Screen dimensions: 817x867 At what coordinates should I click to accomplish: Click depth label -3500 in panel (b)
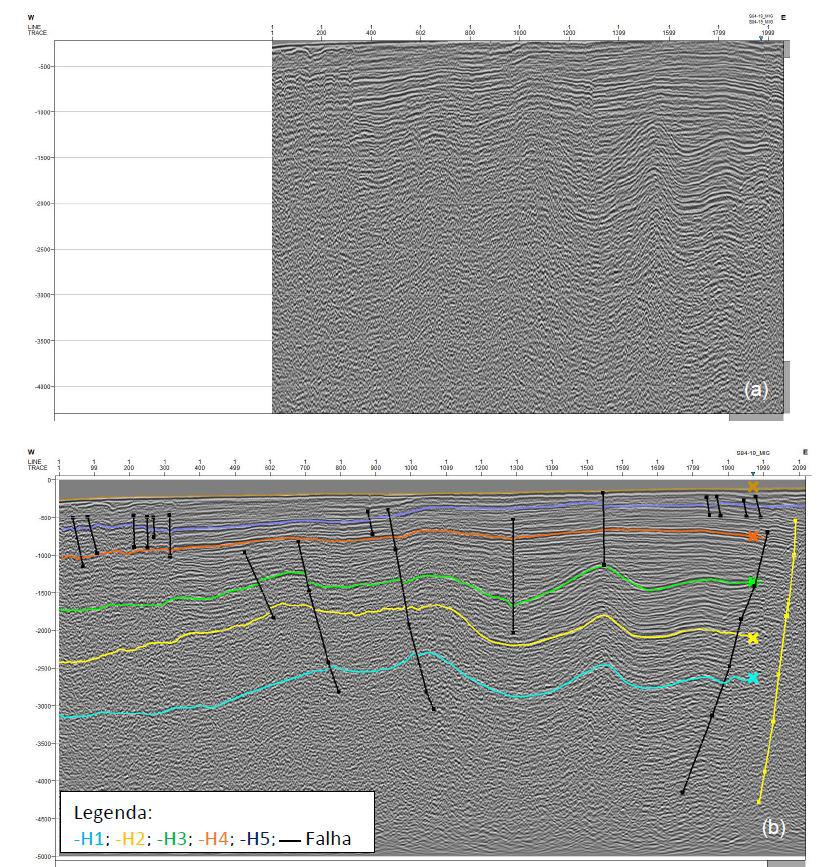(43, 744)
